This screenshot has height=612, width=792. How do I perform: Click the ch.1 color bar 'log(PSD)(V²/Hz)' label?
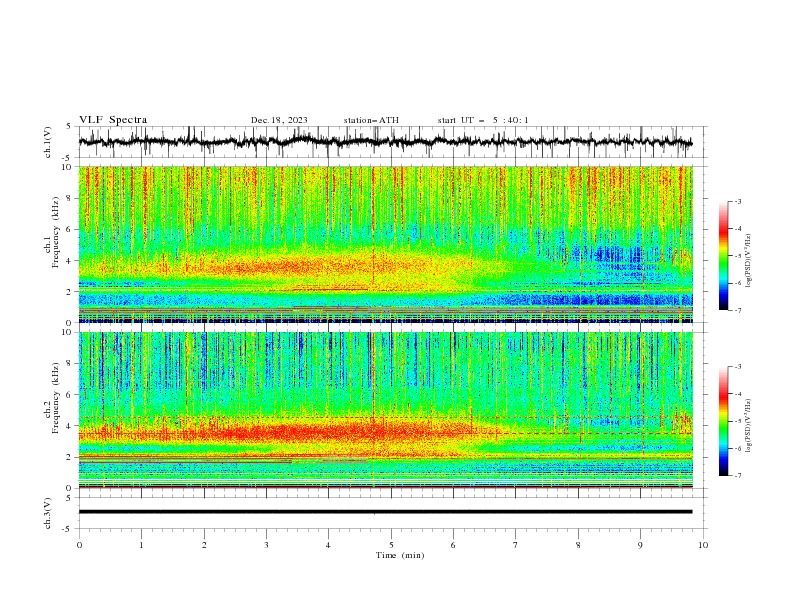[748, 261]
